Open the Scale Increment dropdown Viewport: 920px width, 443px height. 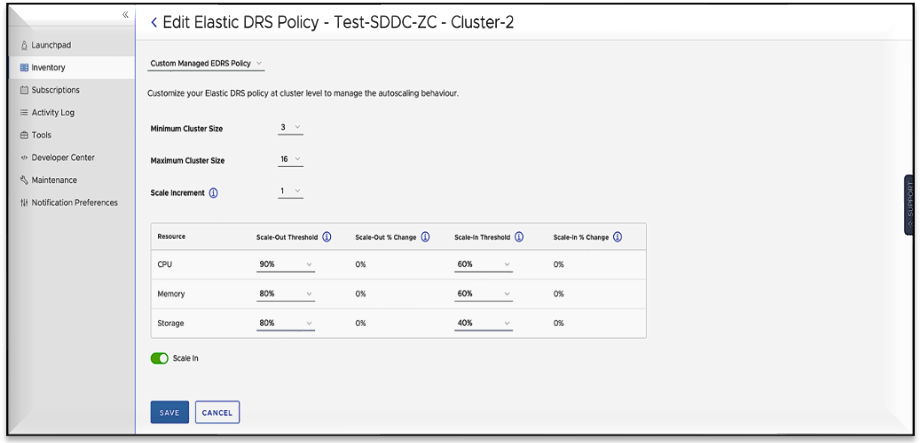[291, 192]
